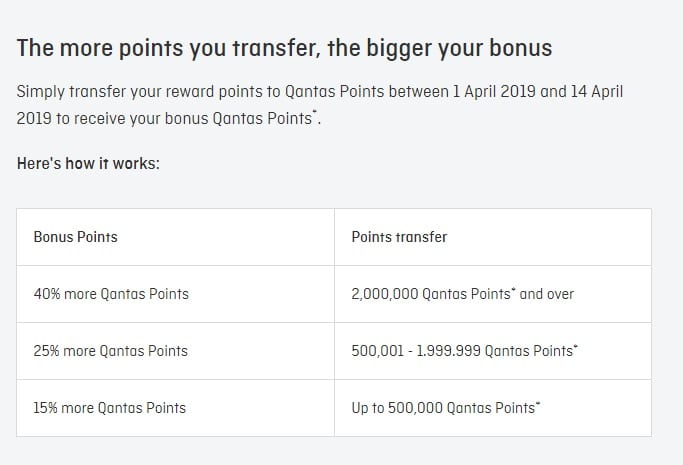Click the "2,000,000" figure in the table
The height and width of the screenshot is (465, 683).
click(385, 294)
